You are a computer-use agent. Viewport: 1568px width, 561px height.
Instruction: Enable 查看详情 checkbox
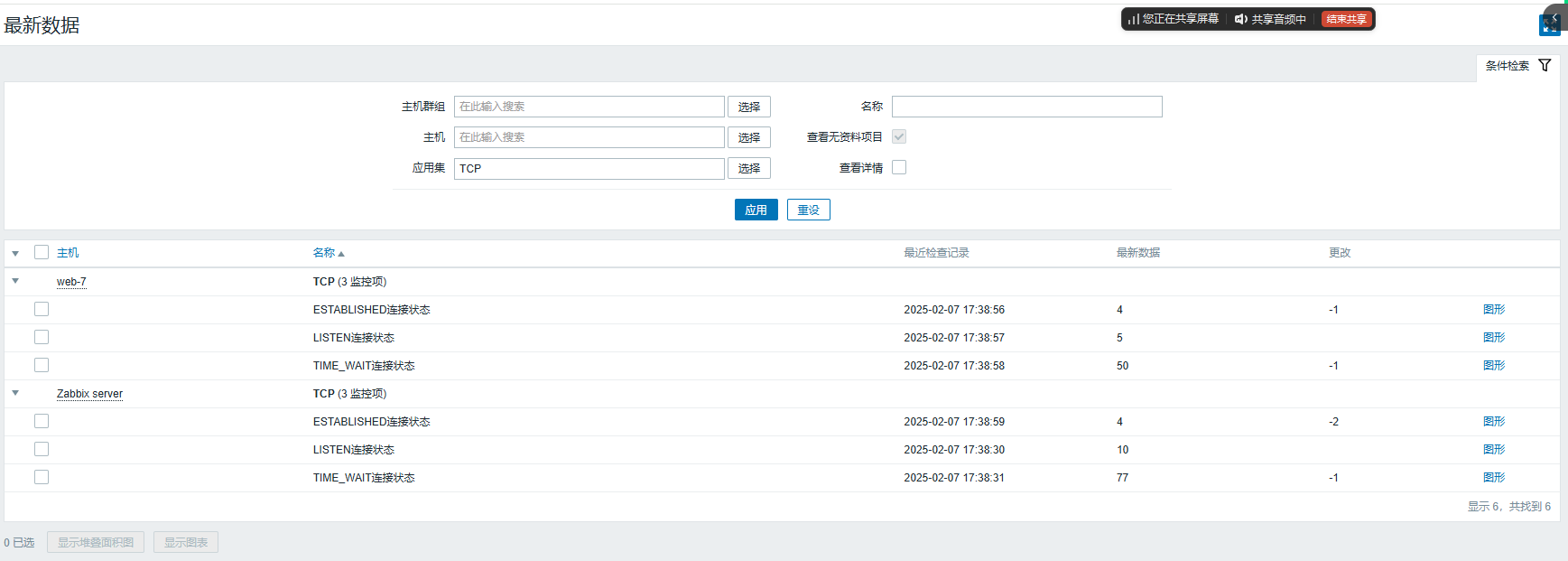899,167
